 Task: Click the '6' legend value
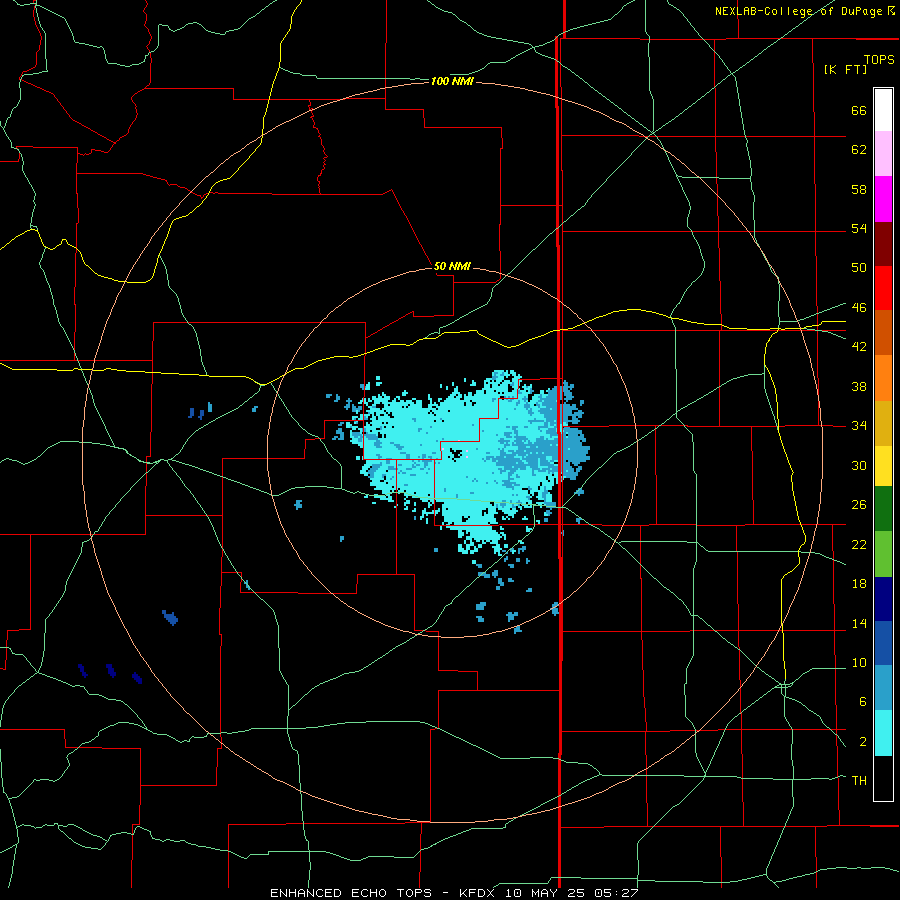pos(862,702)
